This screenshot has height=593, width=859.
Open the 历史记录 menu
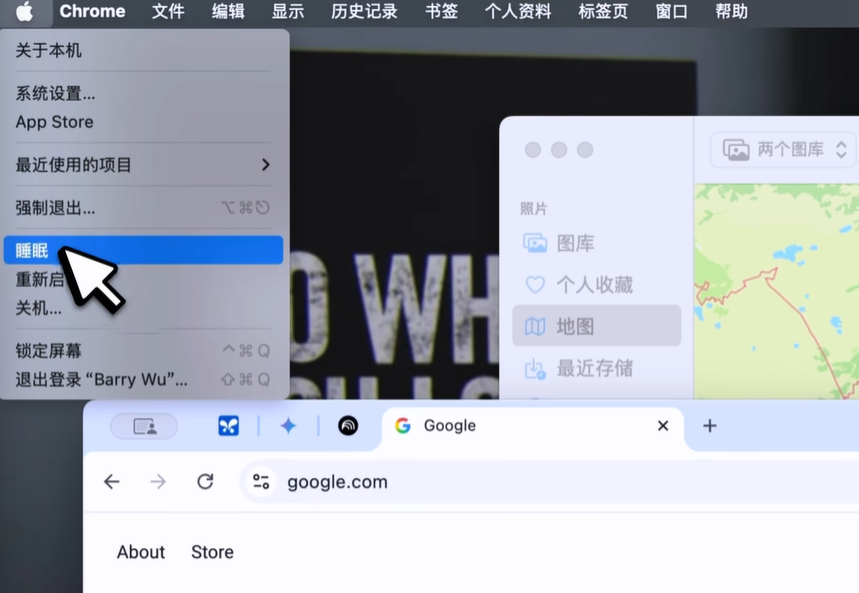click(x=364, y=12)
